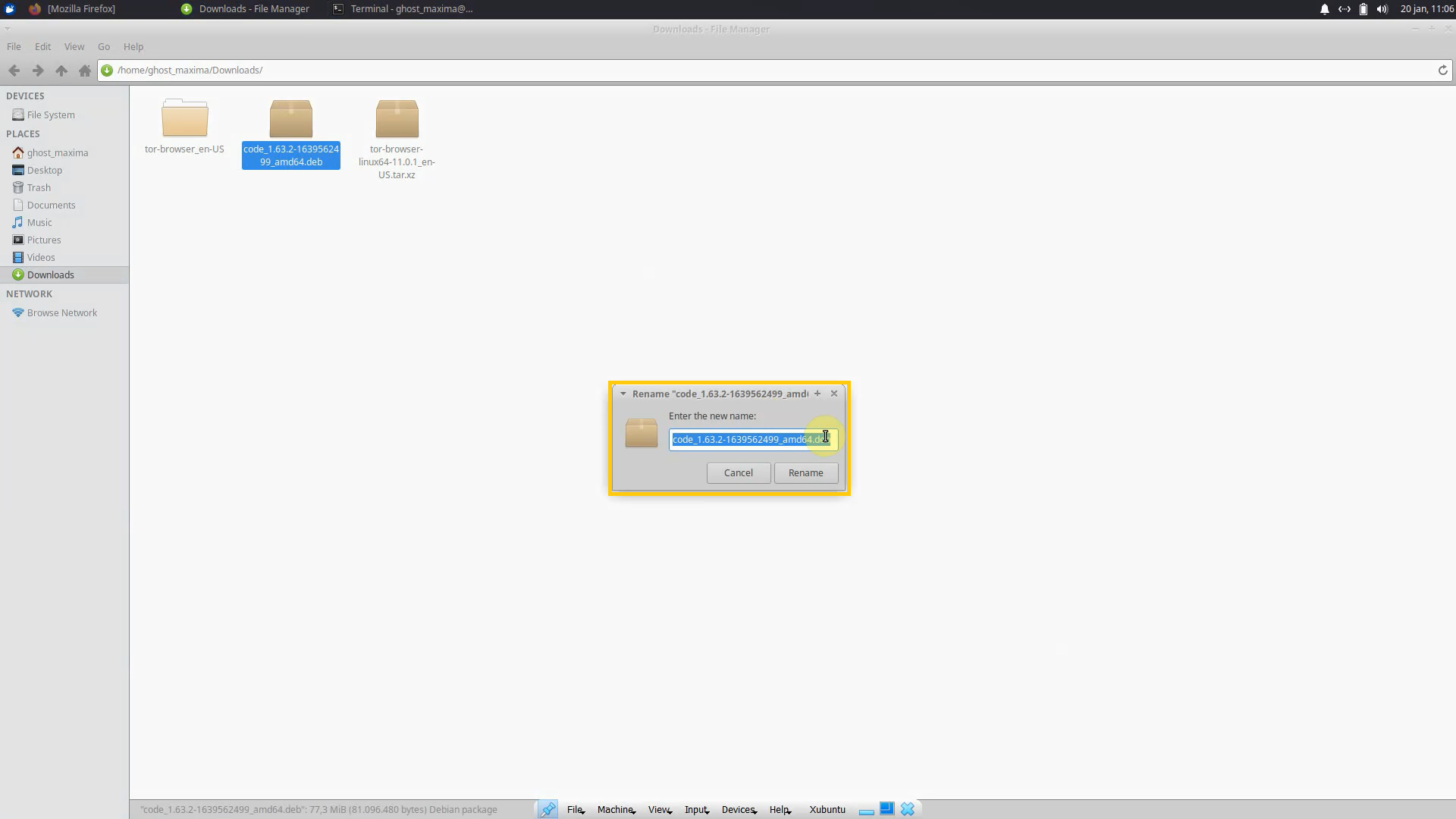
Task: Click inside the new name text field
Action: coord(751,439)
